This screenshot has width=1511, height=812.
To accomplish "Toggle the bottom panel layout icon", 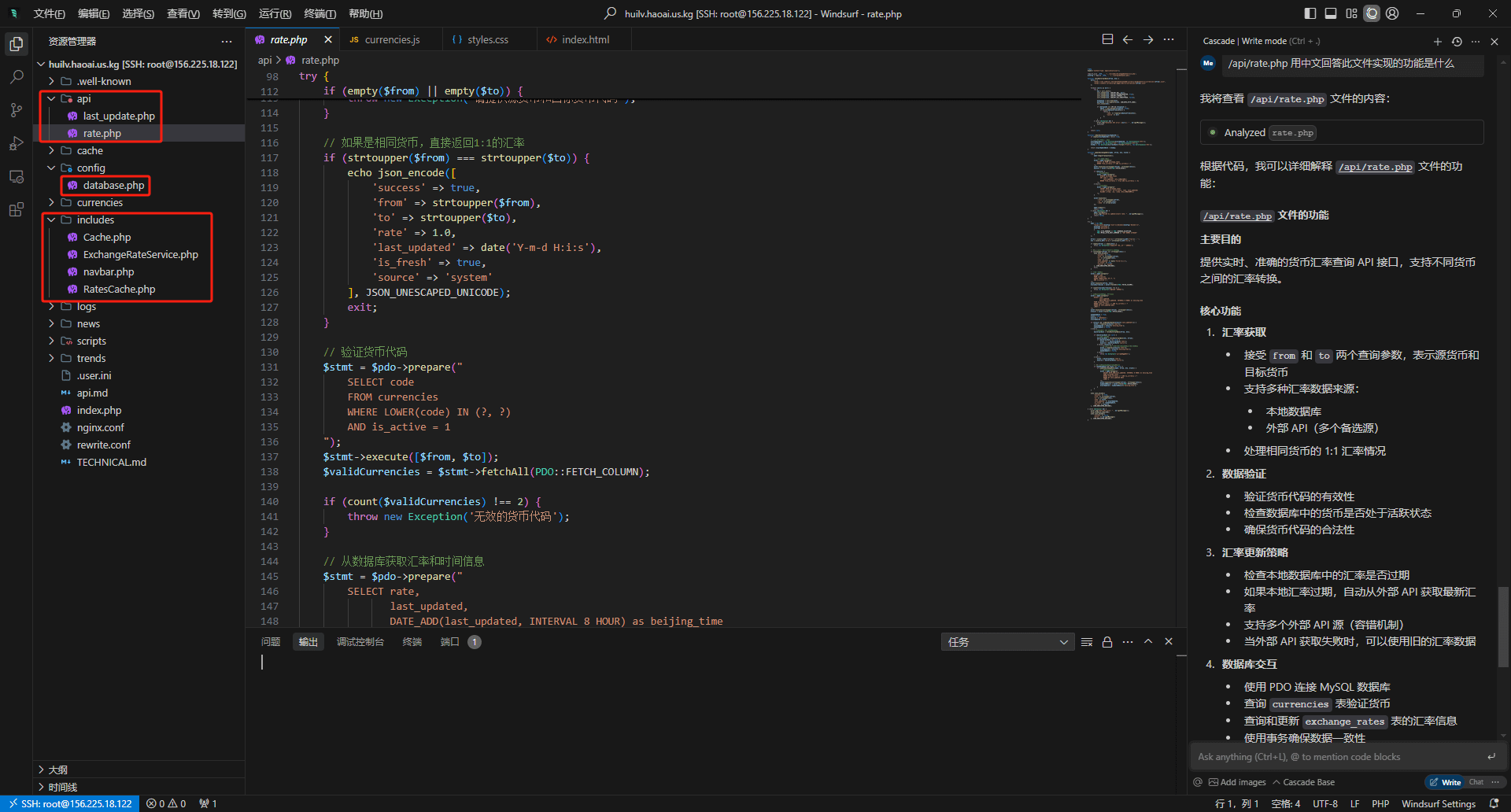I will click(1331, 13).
